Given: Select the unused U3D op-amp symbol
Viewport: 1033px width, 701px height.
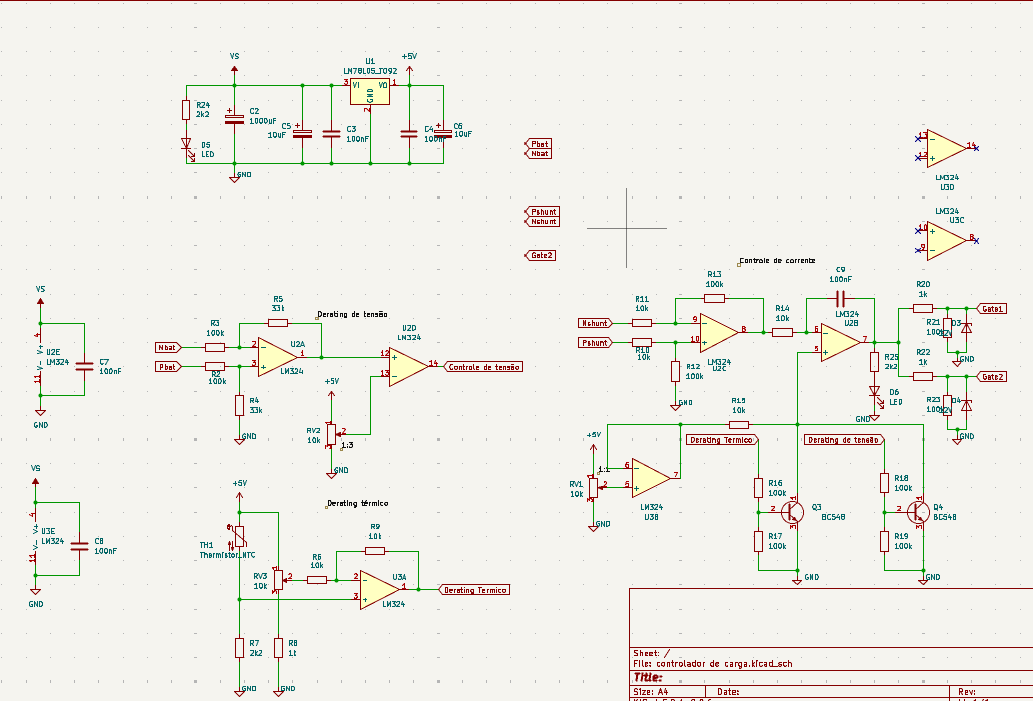Looking at the screenshot, I should tap(946, 148).
